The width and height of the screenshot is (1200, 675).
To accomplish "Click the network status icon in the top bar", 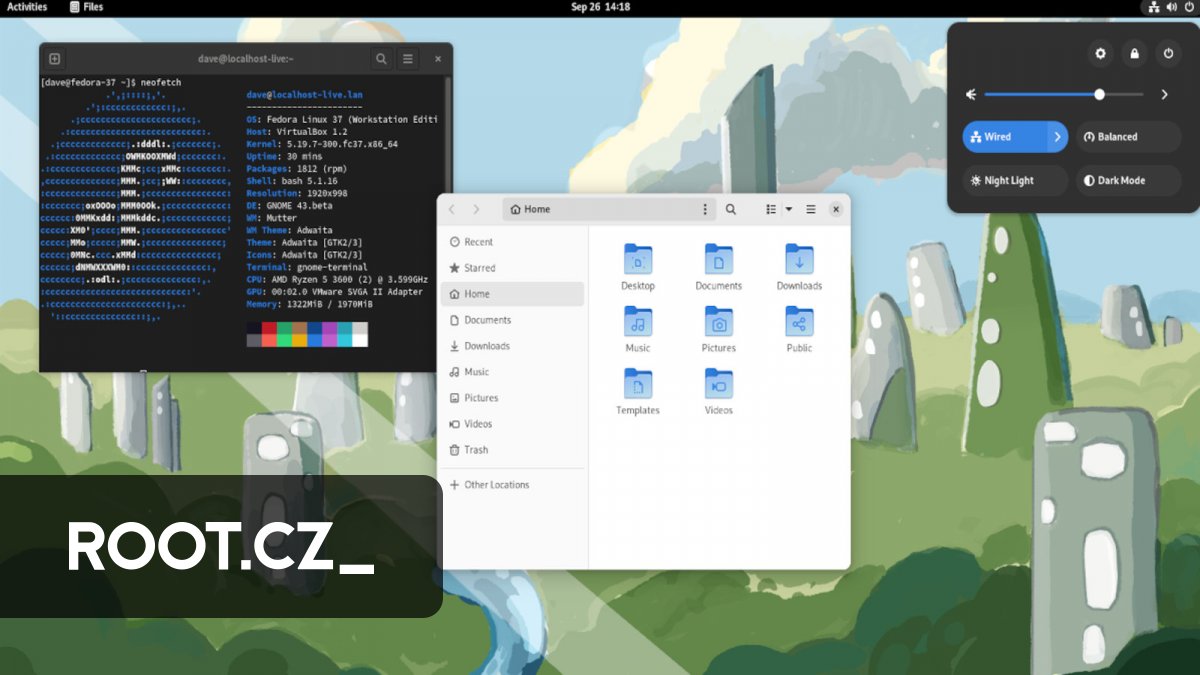I will click(1152, 7).
